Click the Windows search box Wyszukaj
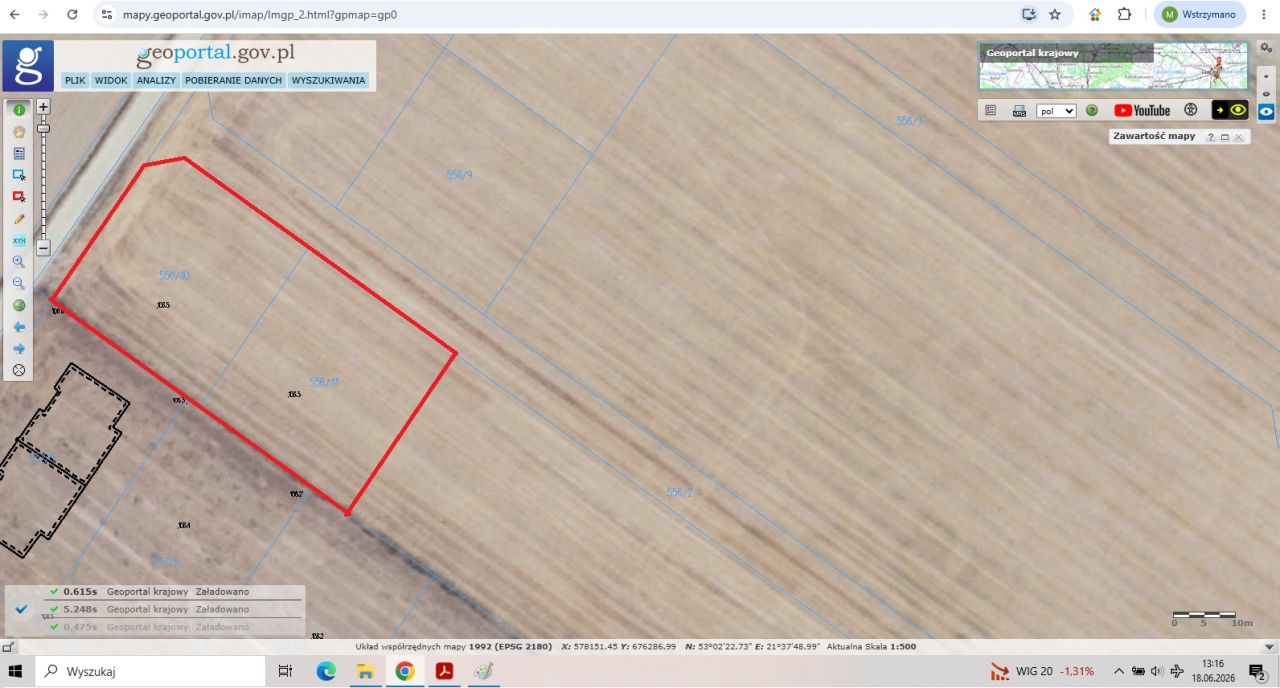1280x688 pixels. coord(150,672)
